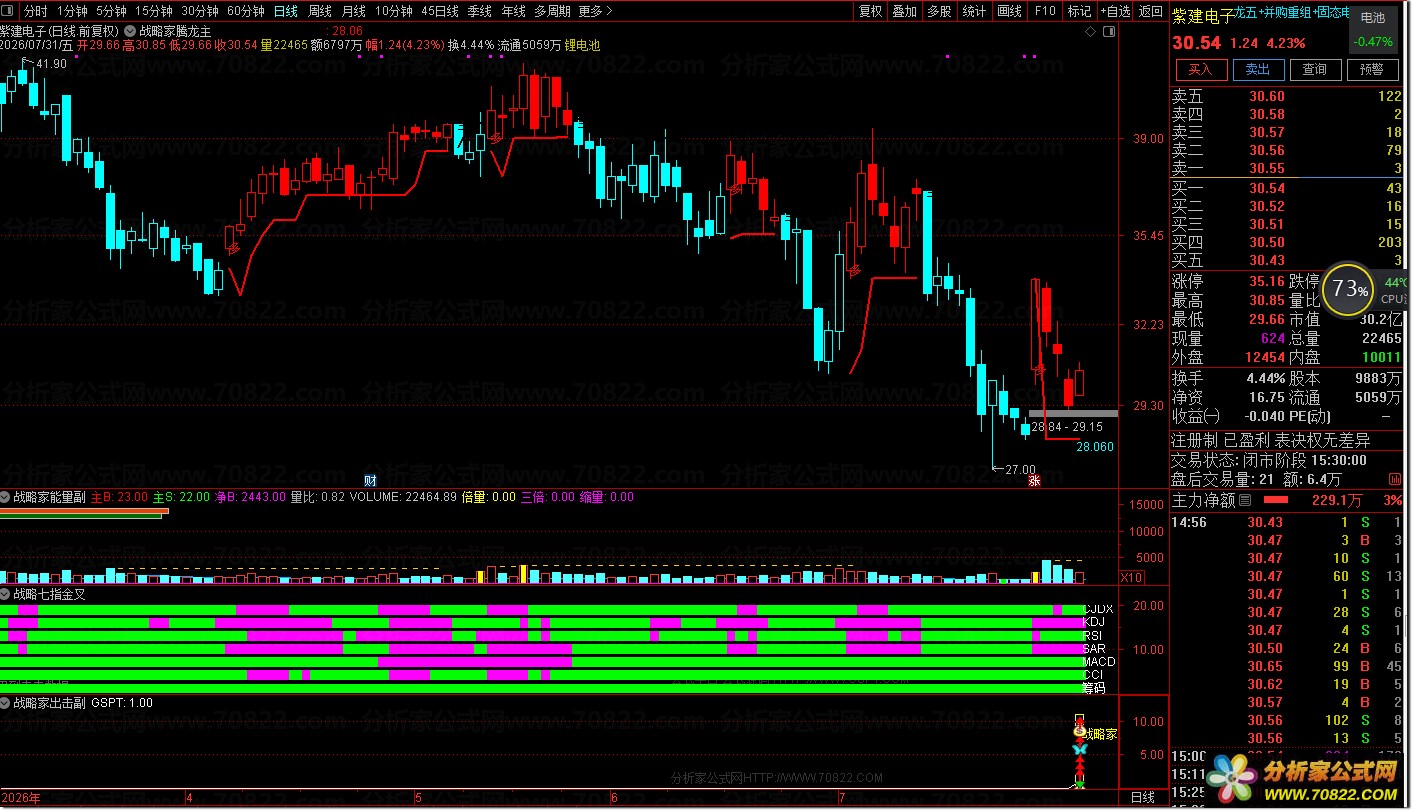This screenshot has height=811, width=1414.
Task: Click the 战略家 signal label in bottom pane
Action: pyautogui.click(x=1101, y=734)
